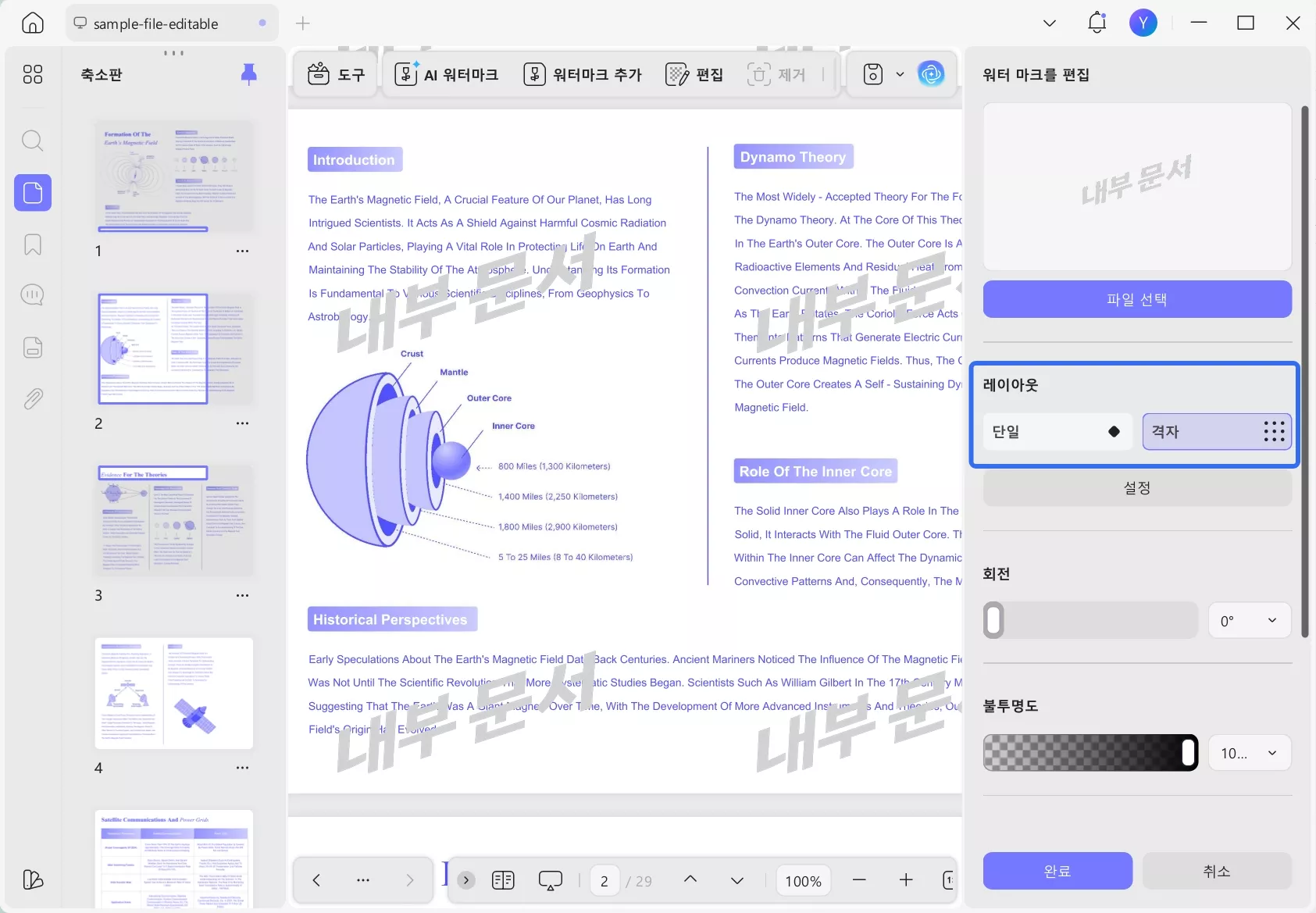The height and width of the screenshot is (913, 1316).
Task: Open the opacity percentage dropdown
Action: (x=1249, y=753)
